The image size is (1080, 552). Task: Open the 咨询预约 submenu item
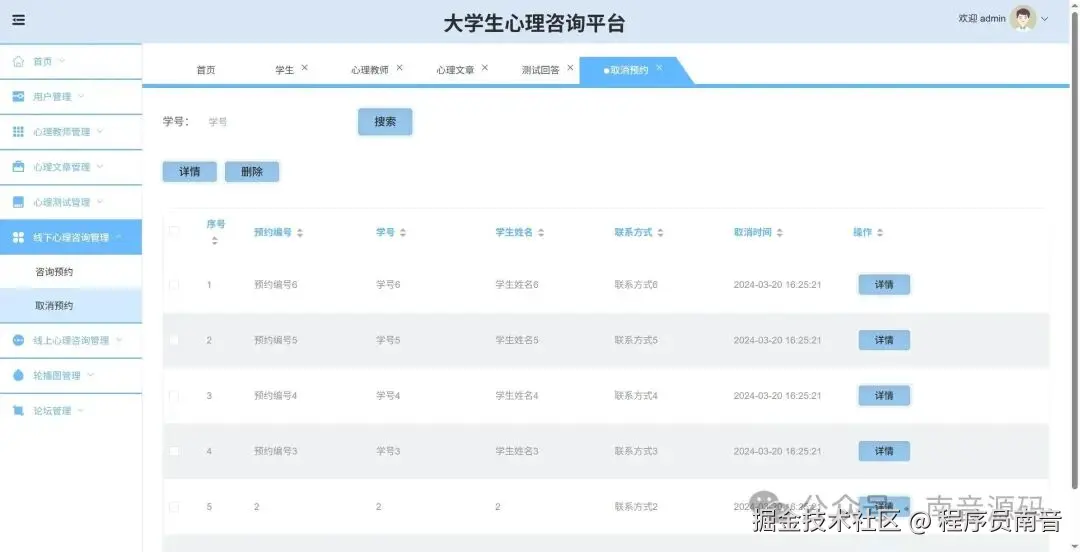71,272
